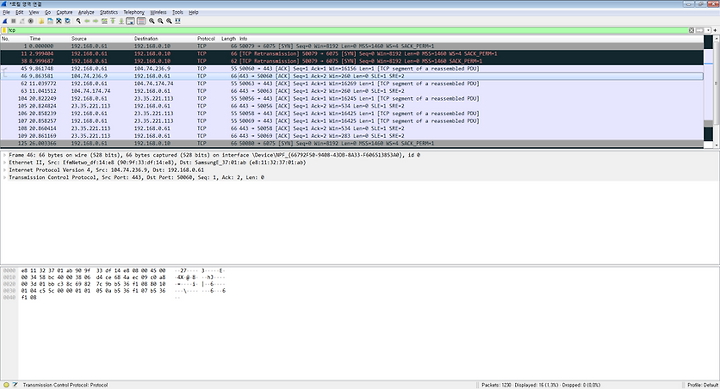Open the Statistics menu
This screenshot has width=720, height=389.
coord(109,12)
